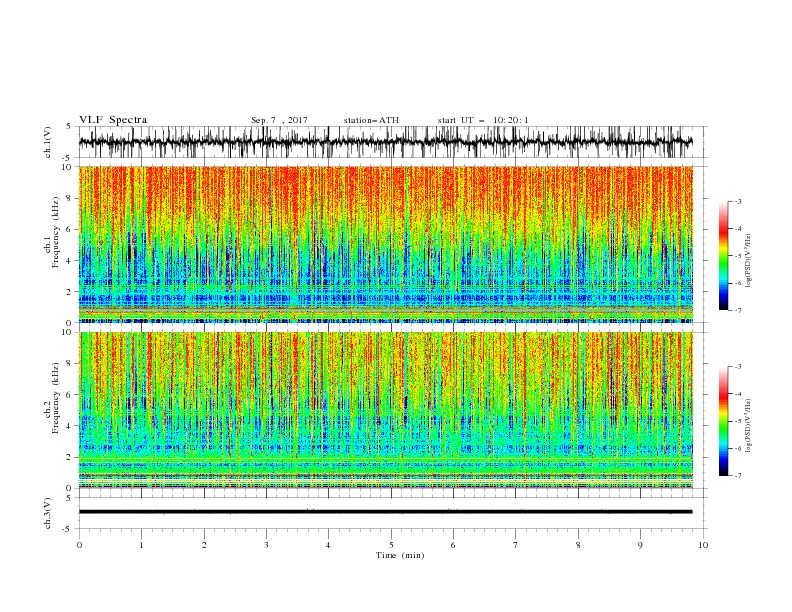This screenshot has height=612, width=792.
Task: Click the ch.1 spectrogram panel
Action: tap(385, 244)
